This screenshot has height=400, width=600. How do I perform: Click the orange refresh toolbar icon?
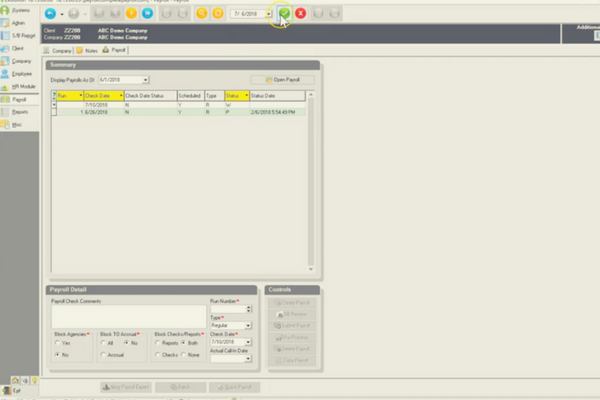[218, 13]
